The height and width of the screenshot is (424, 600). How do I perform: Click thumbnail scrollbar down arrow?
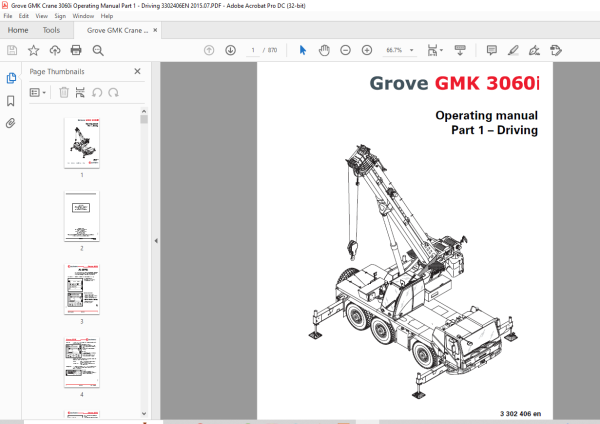(x=144, y=413)
